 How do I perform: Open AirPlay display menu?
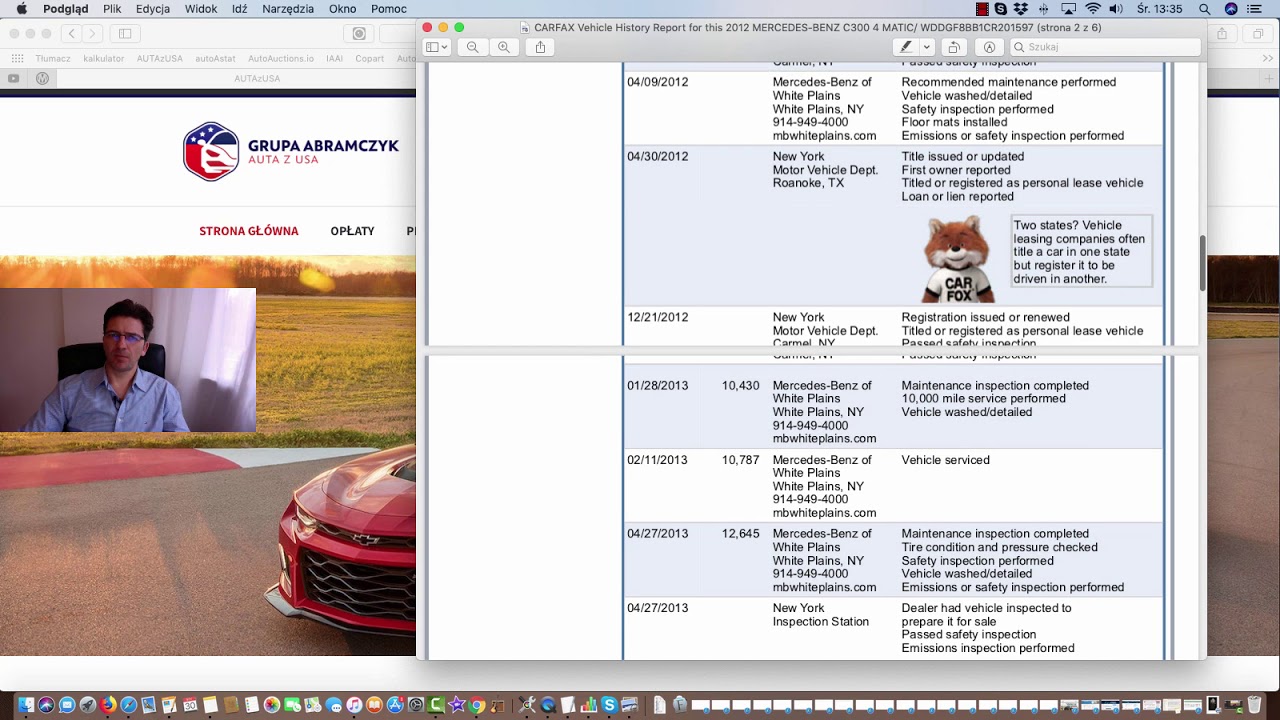(1068, 9)
